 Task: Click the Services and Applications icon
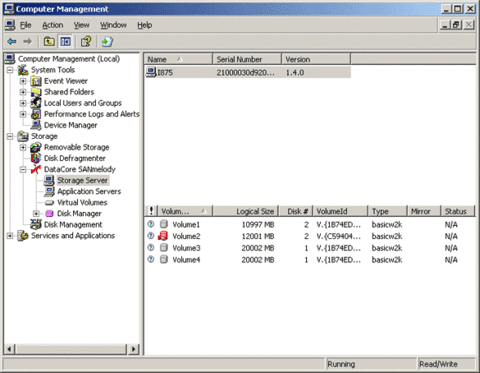pos(23,235)
